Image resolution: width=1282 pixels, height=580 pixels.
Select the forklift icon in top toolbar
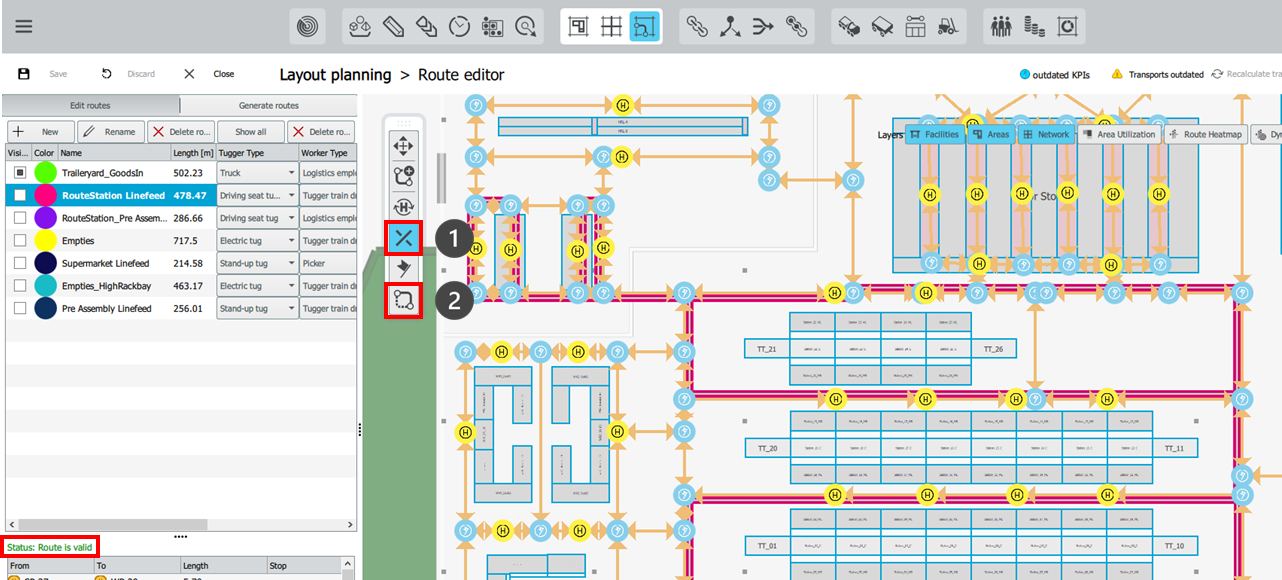coord(948,27)
